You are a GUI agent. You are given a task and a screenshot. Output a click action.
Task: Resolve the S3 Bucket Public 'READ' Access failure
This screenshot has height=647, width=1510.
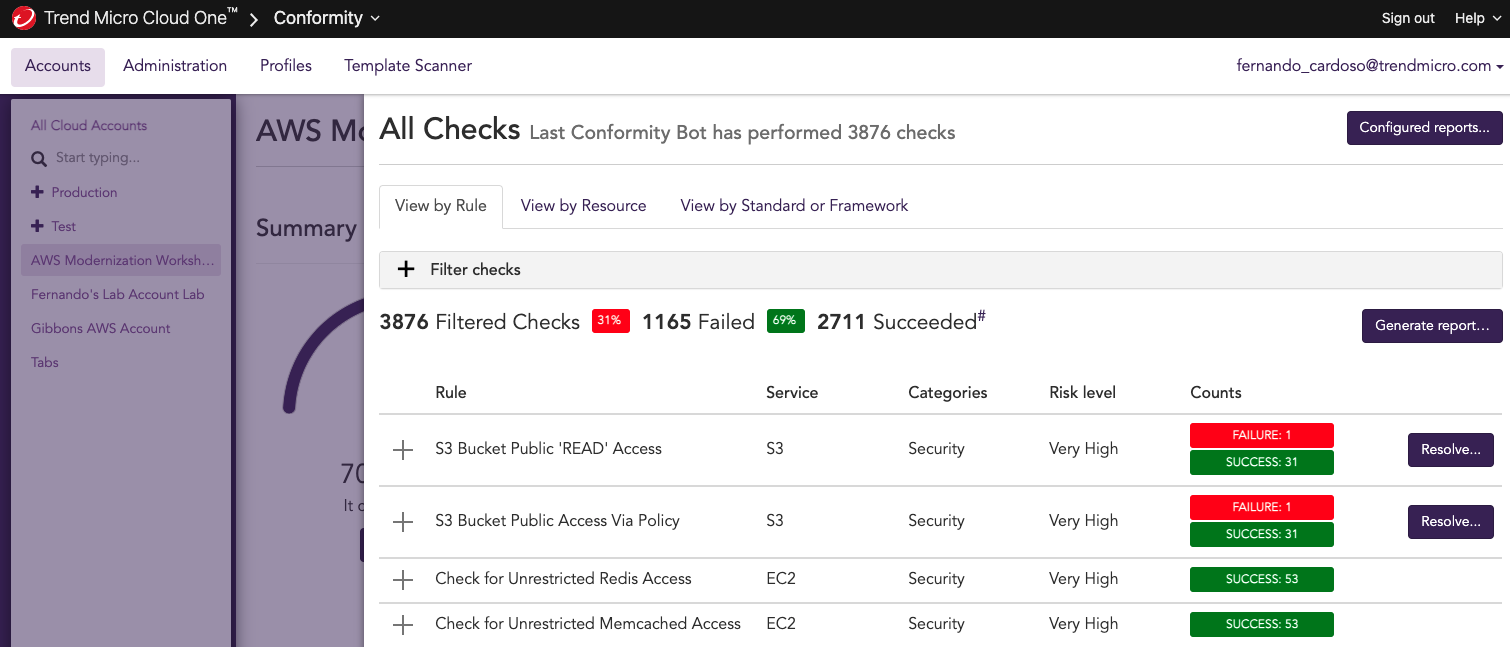pos(1451,450)
